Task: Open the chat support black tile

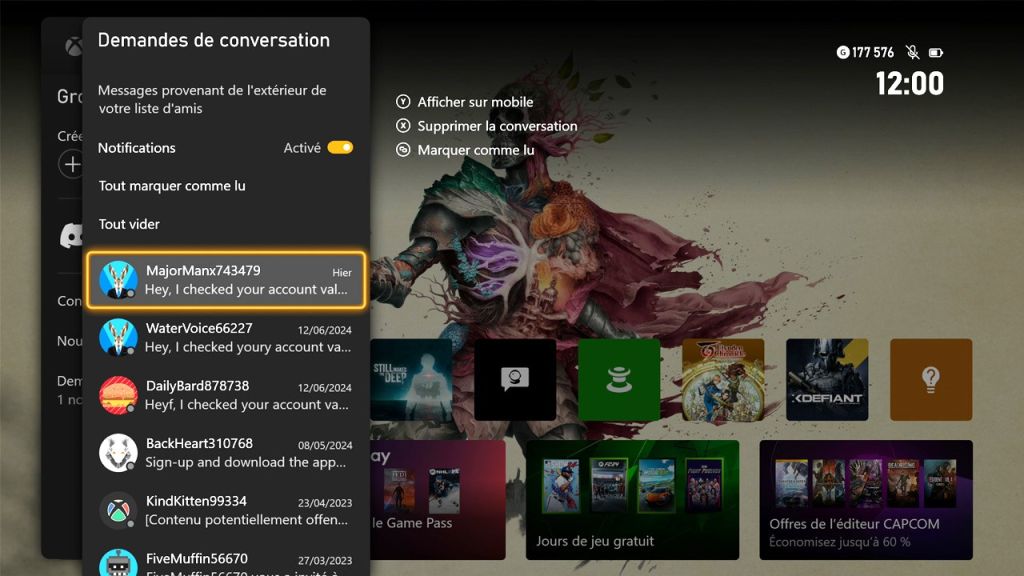Action: pos(515,379)
